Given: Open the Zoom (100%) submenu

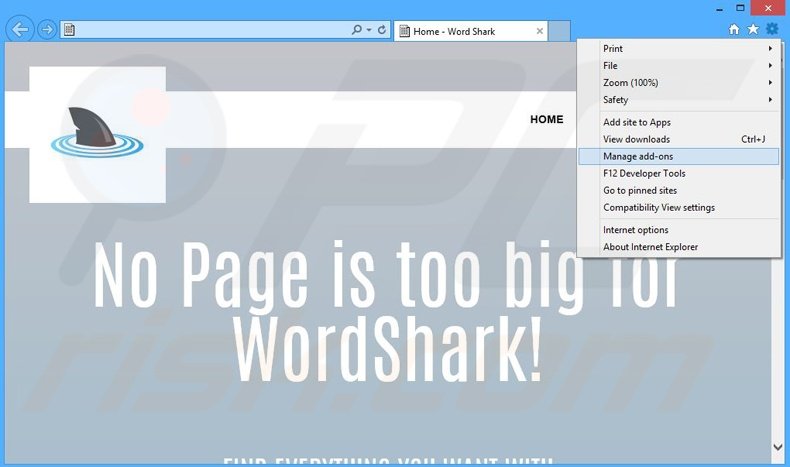Looking at the screenshot, I should pyautogui.click(x=679, y=83).
